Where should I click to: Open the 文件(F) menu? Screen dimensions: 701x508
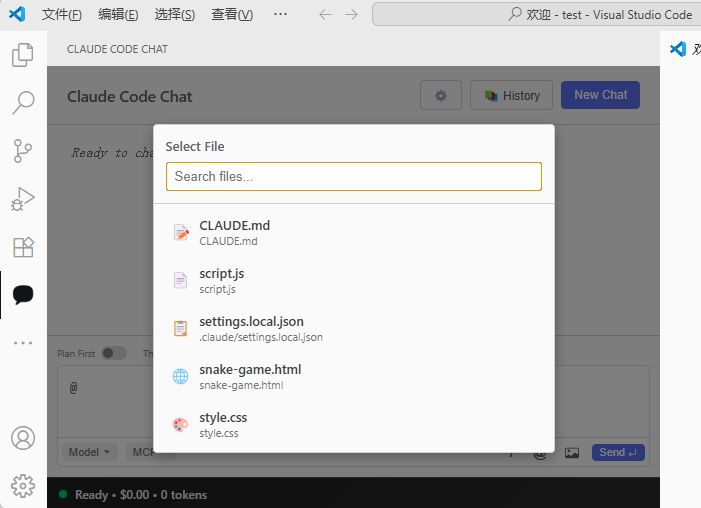pyautogui.click(x=62, y=15)
